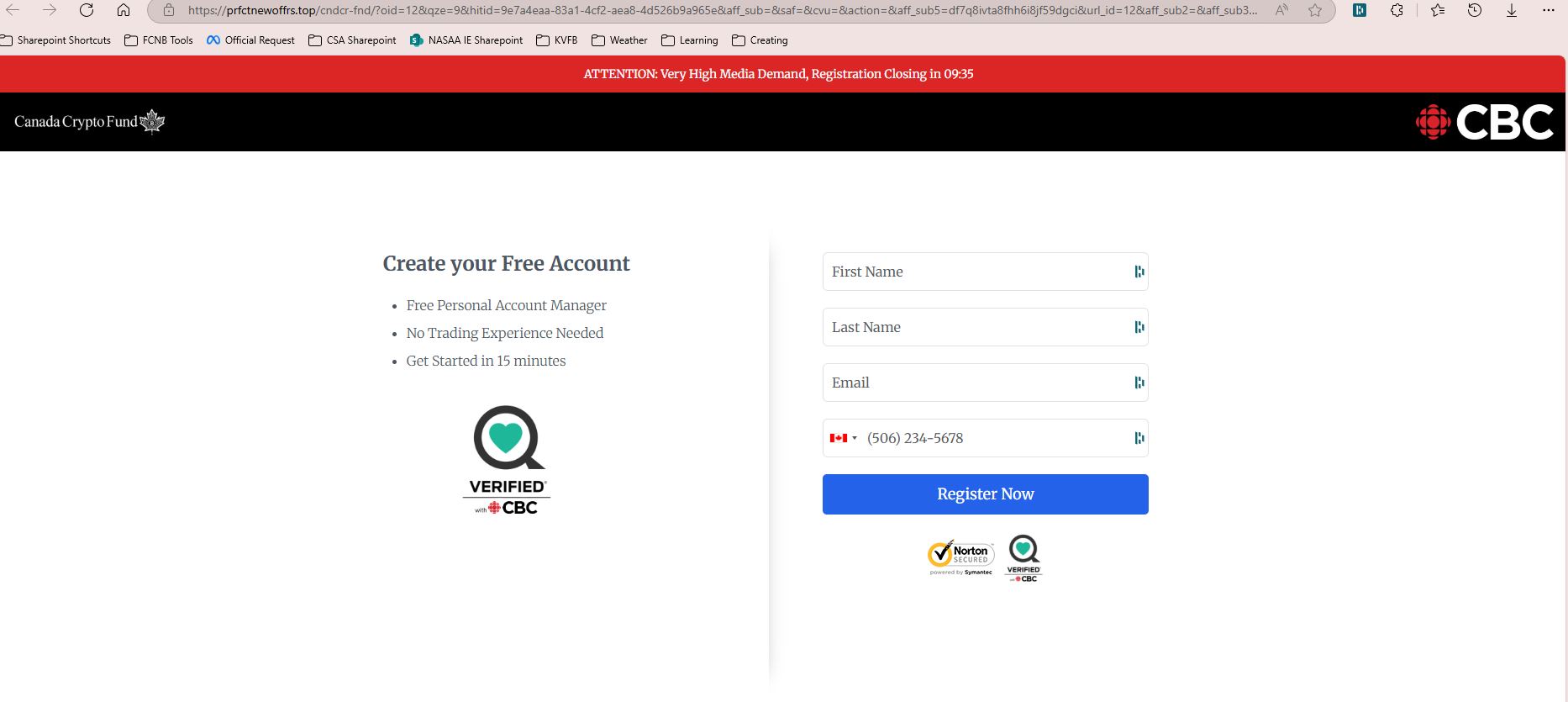Open the Downloads arrow icon
The width and height of the screenshot is (1568, 702).
coord(1512,10)
